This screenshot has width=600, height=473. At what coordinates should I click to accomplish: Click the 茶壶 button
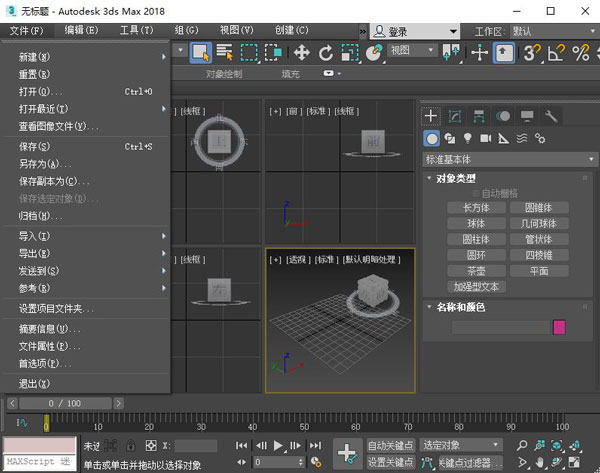coord(476,271)
